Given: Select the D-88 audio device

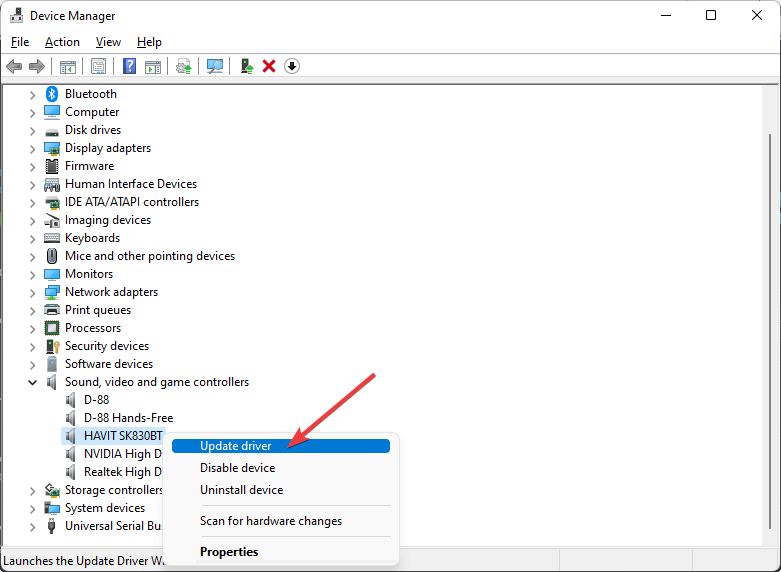Looking at the screenshot, I should 96,400.
